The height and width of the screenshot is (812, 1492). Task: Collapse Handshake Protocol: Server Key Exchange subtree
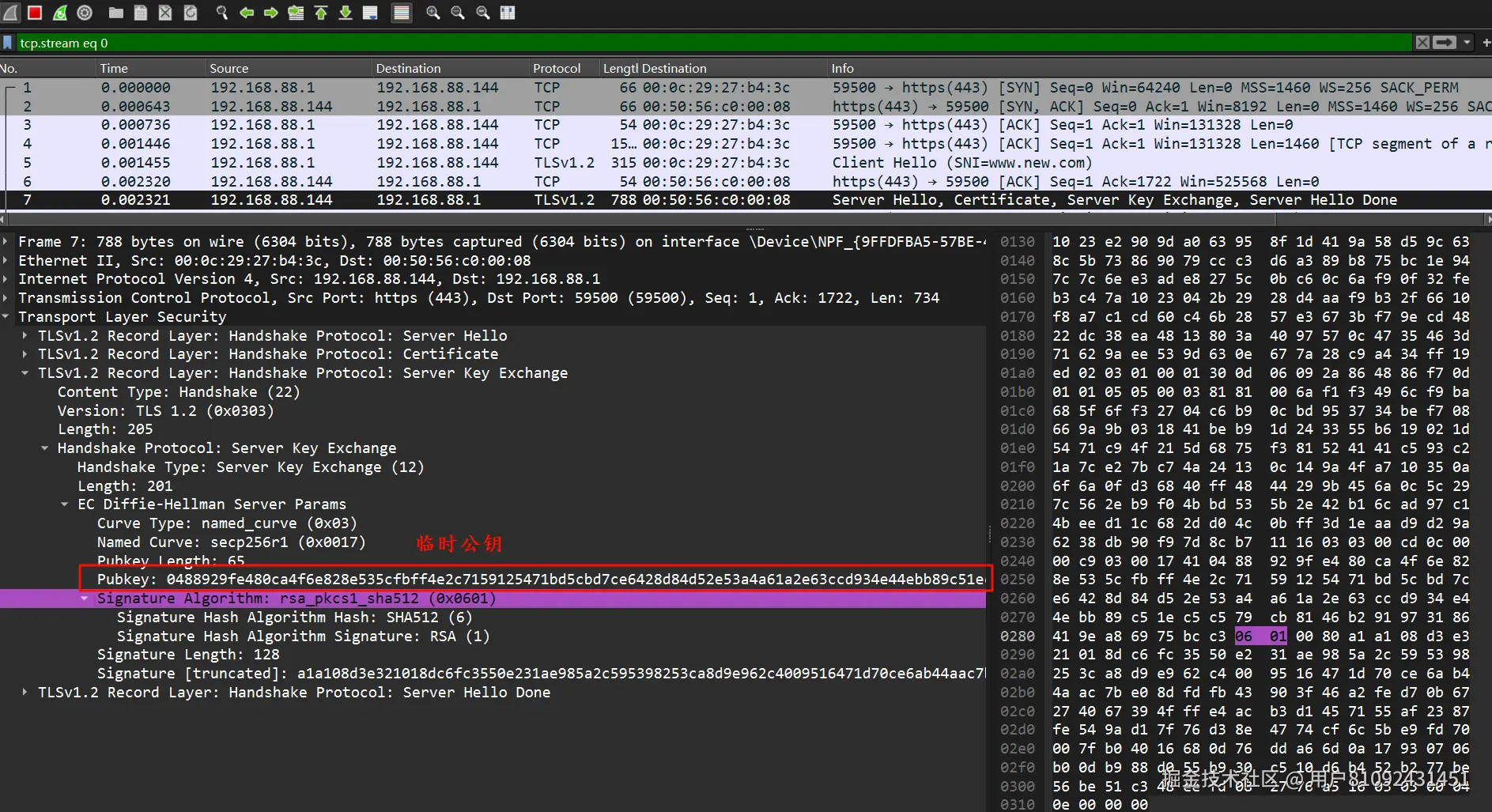45,448
